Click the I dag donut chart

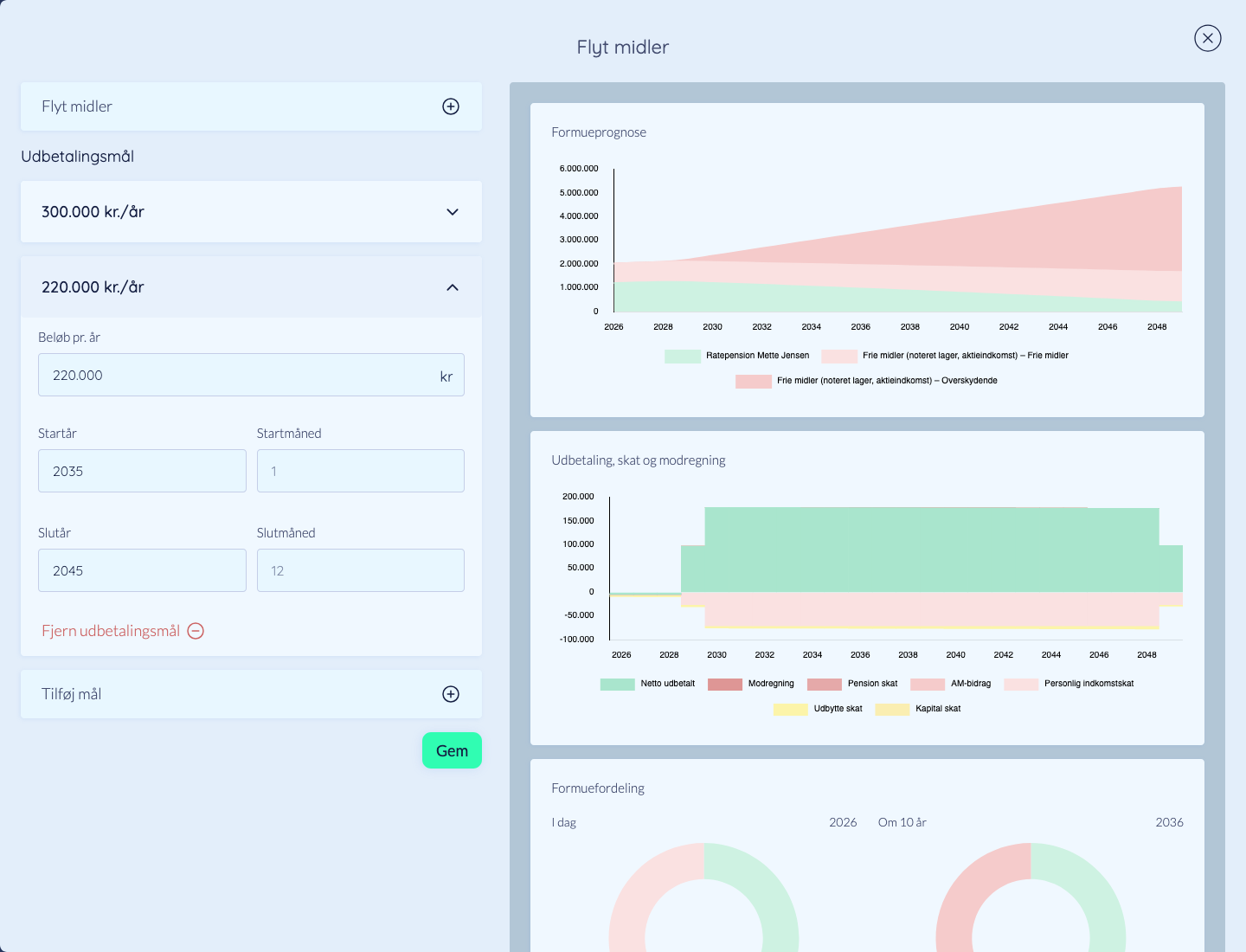[x=703, y=898]
